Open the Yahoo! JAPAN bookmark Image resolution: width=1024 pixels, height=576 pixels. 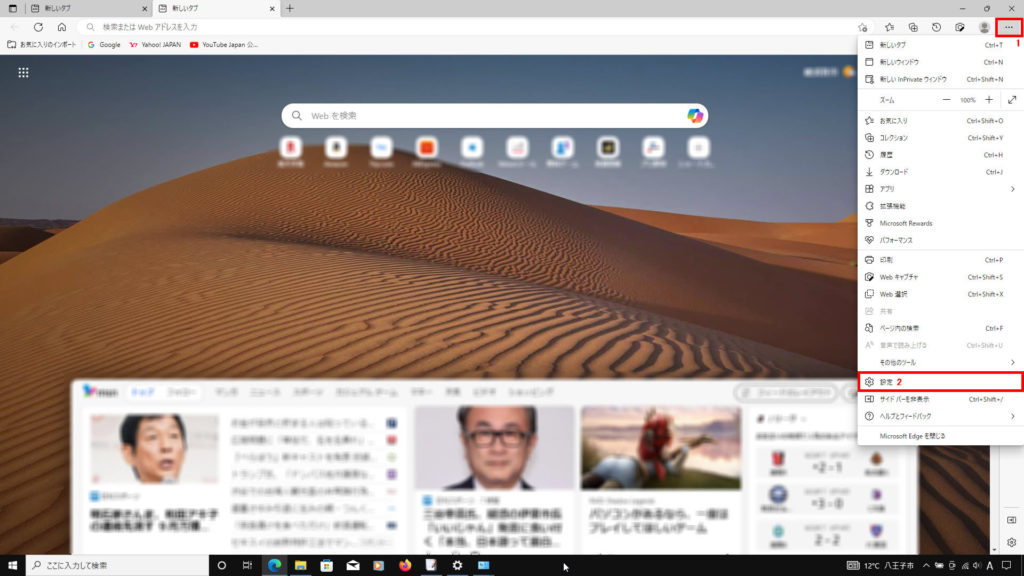[x=155, y=45]
